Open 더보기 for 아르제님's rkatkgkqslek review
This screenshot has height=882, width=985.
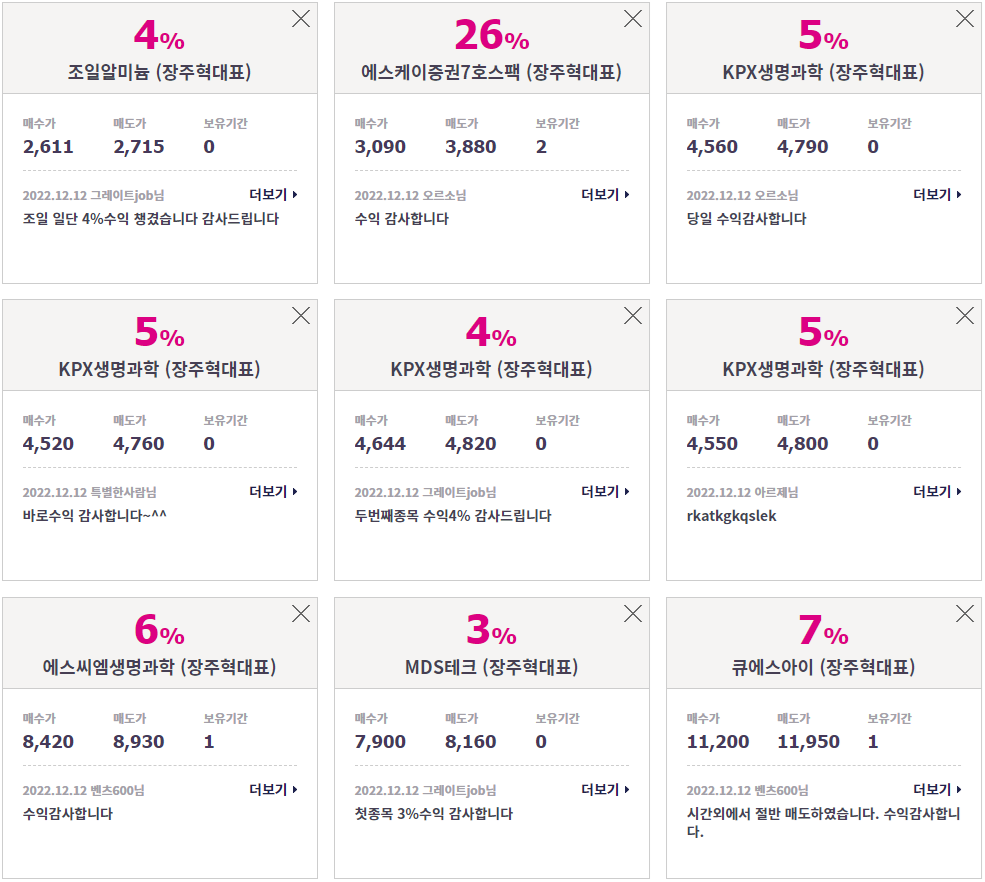[x=937, y=491]
